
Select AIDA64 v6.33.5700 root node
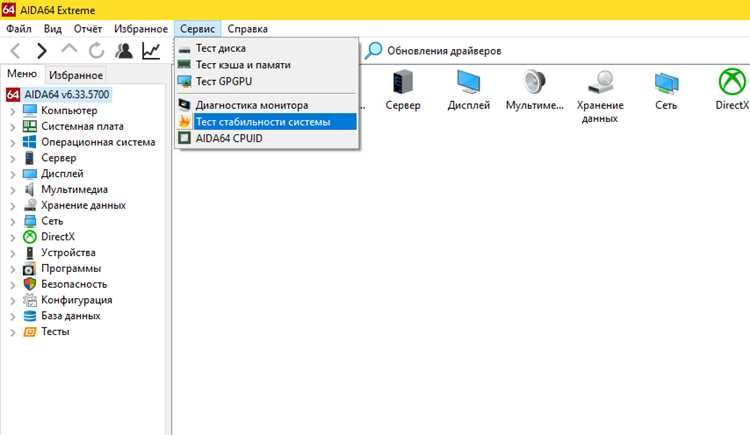pos(67,94)
